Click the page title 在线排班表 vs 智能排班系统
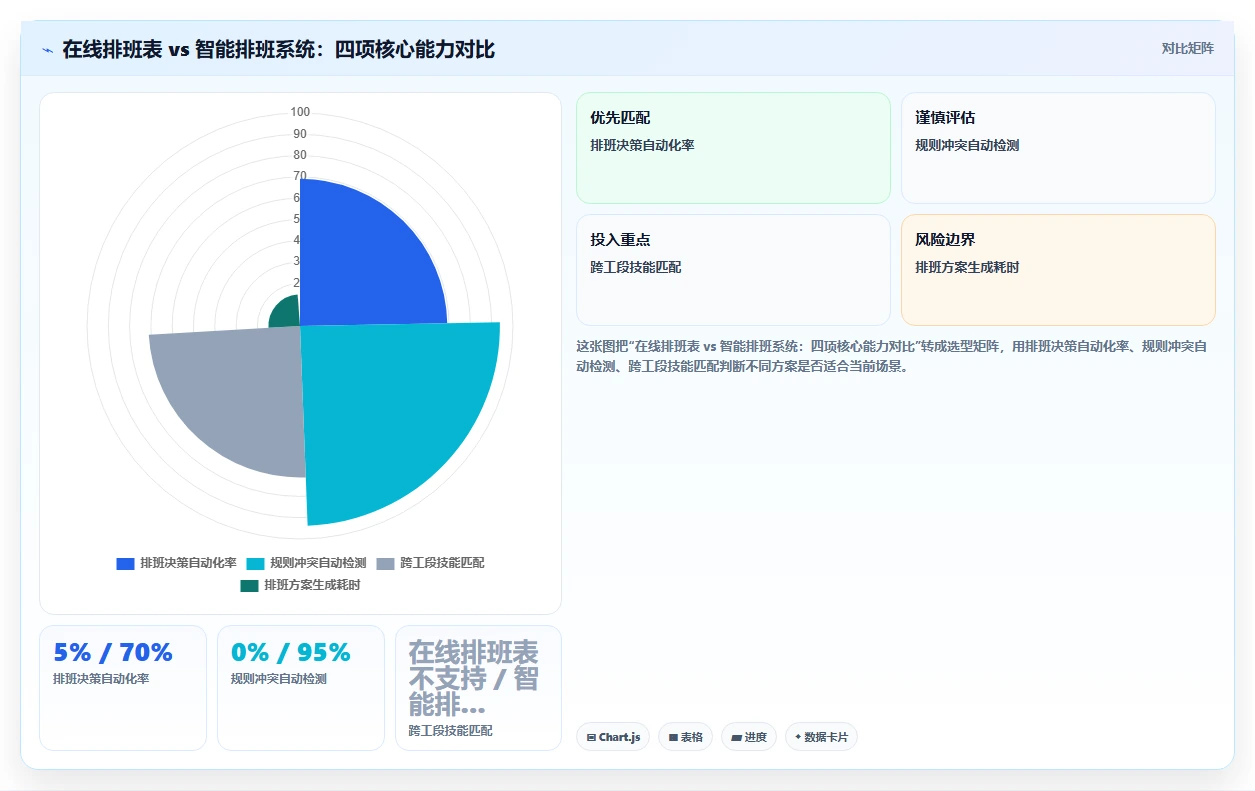 coord(279,49)
